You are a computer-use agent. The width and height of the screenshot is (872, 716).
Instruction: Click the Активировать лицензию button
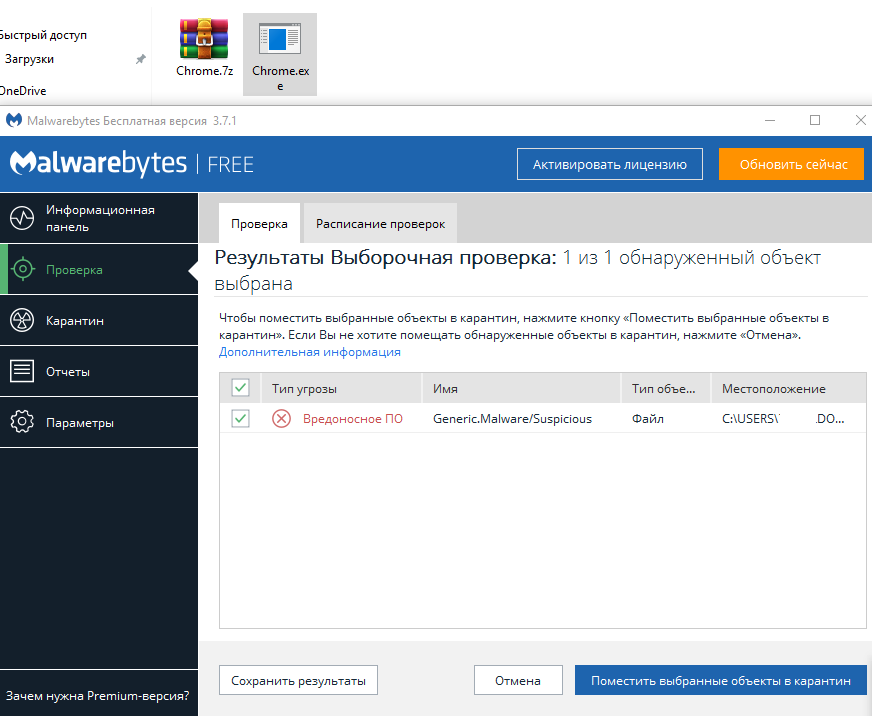coord(610,164)
